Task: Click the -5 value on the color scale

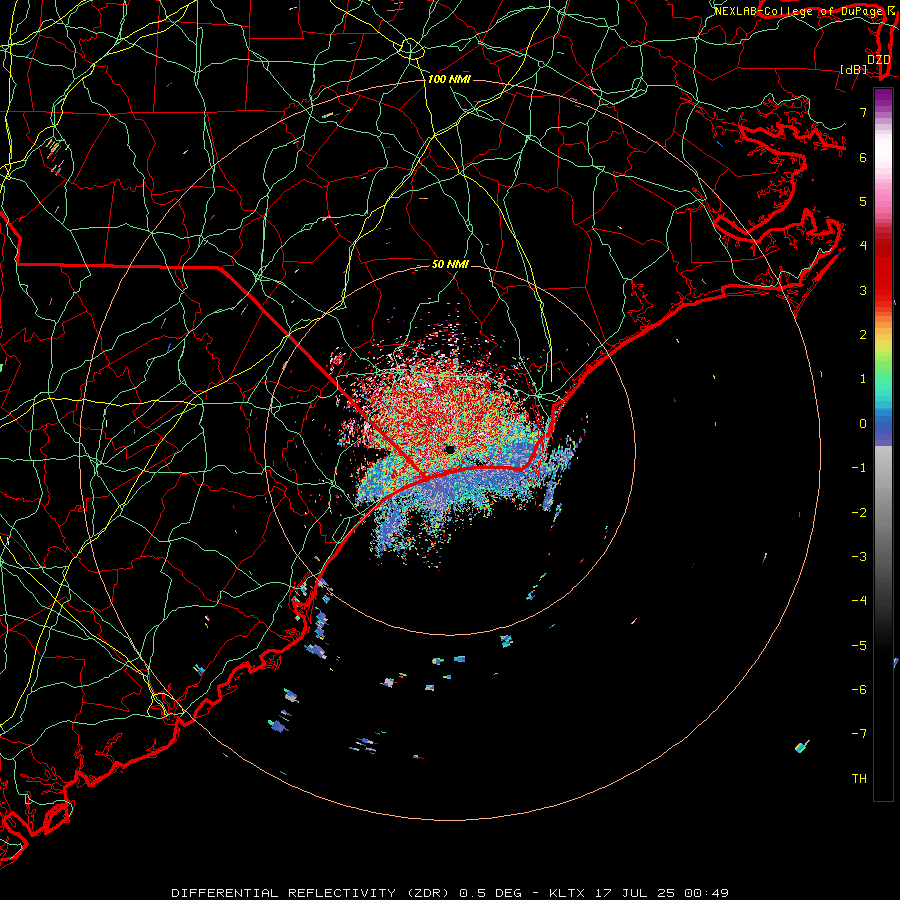Action: click(x=859, y=646)
